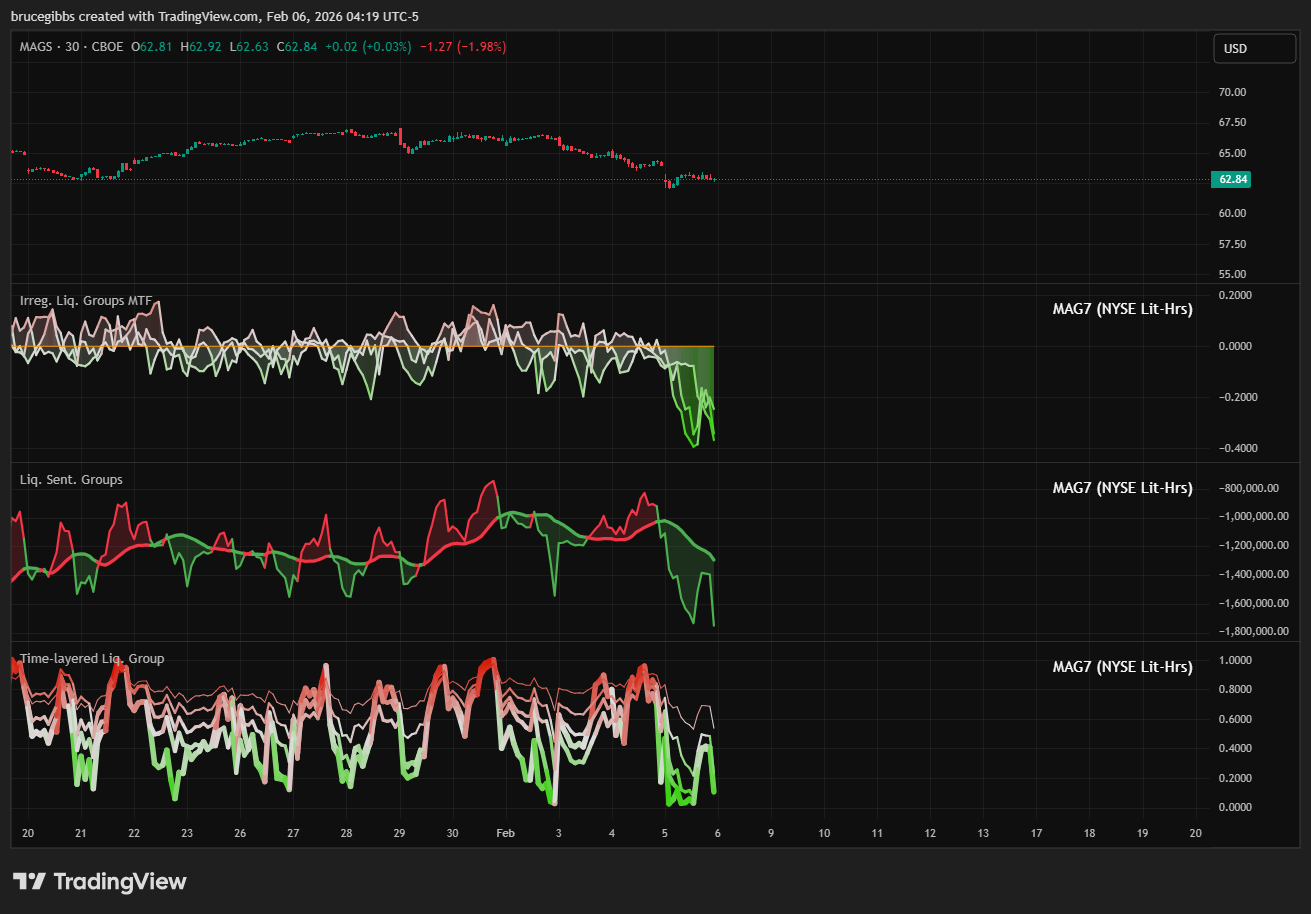Click the -1,800,000.00 value on the sentiment scale
The width and height of the screenshot is (1311, 914).
1243,631
